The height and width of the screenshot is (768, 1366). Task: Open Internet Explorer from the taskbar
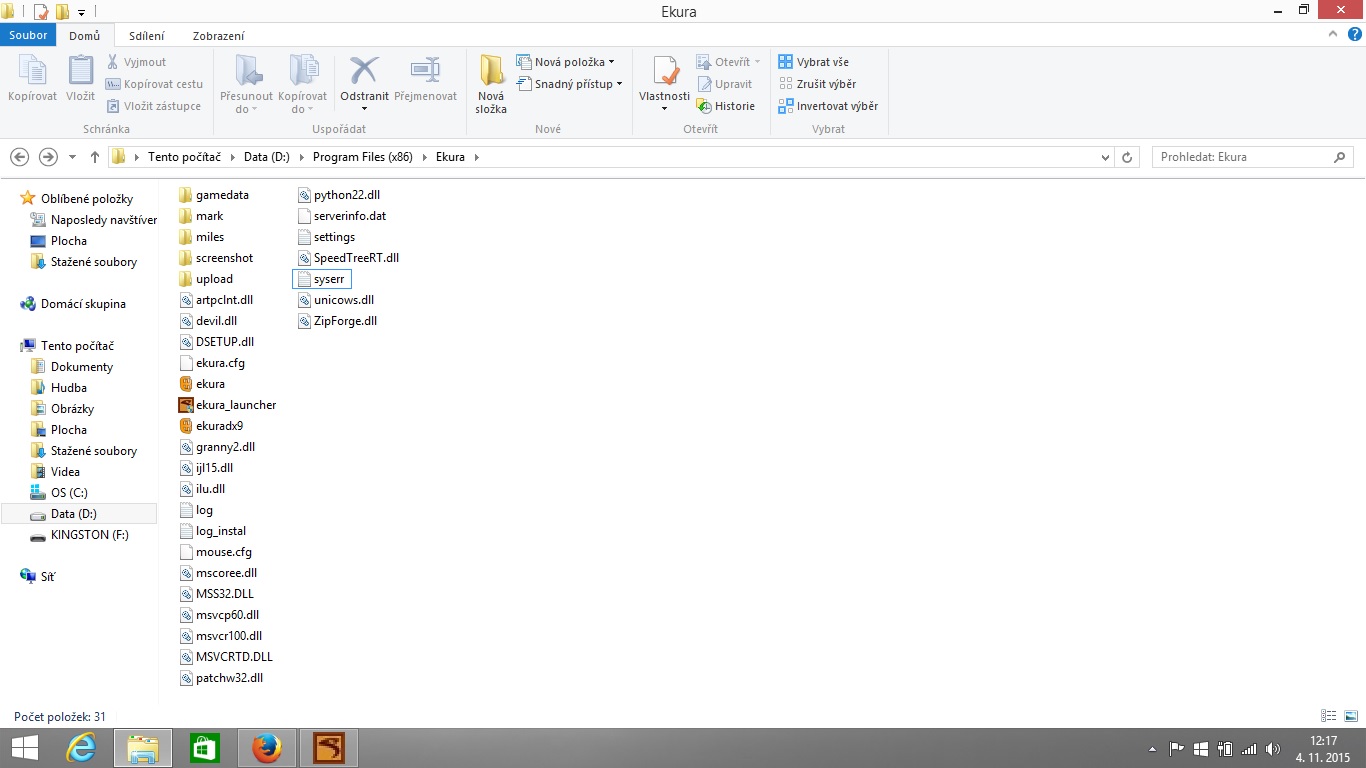tap(81, 748)
